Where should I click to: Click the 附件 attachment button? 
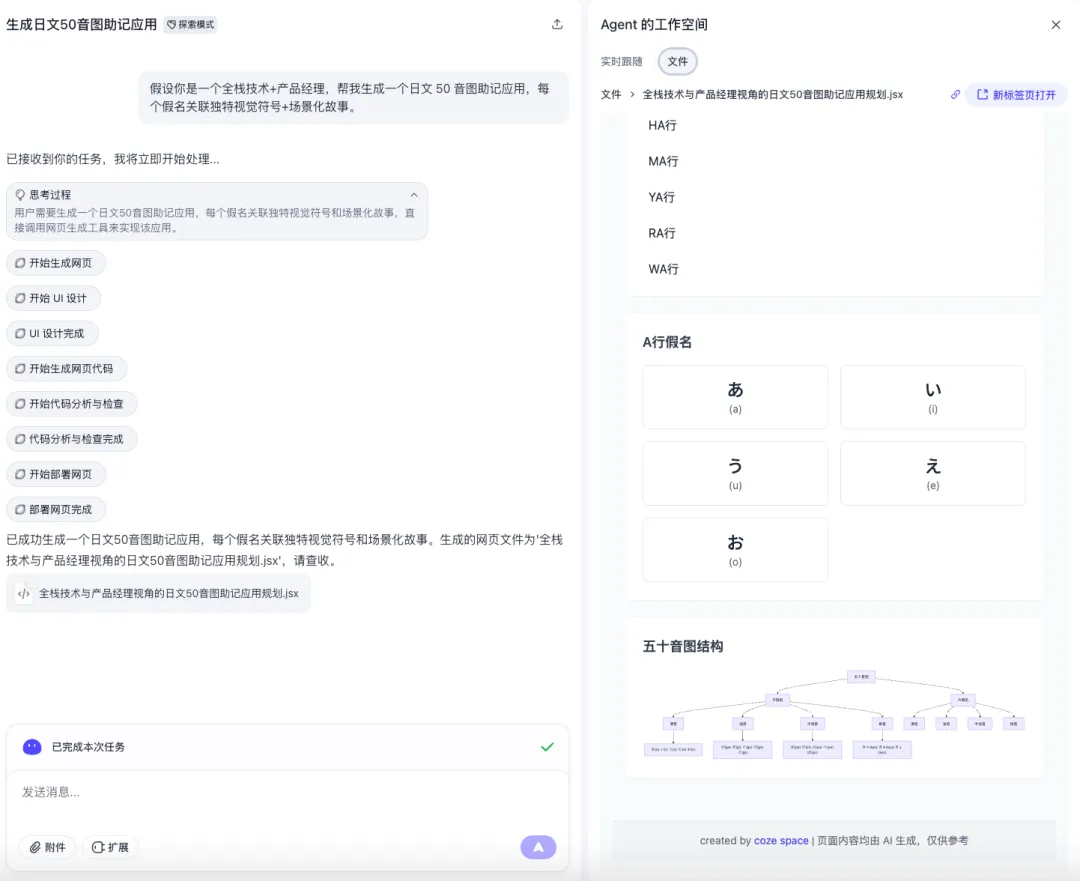pyautogui.click(x=47, y=847)
